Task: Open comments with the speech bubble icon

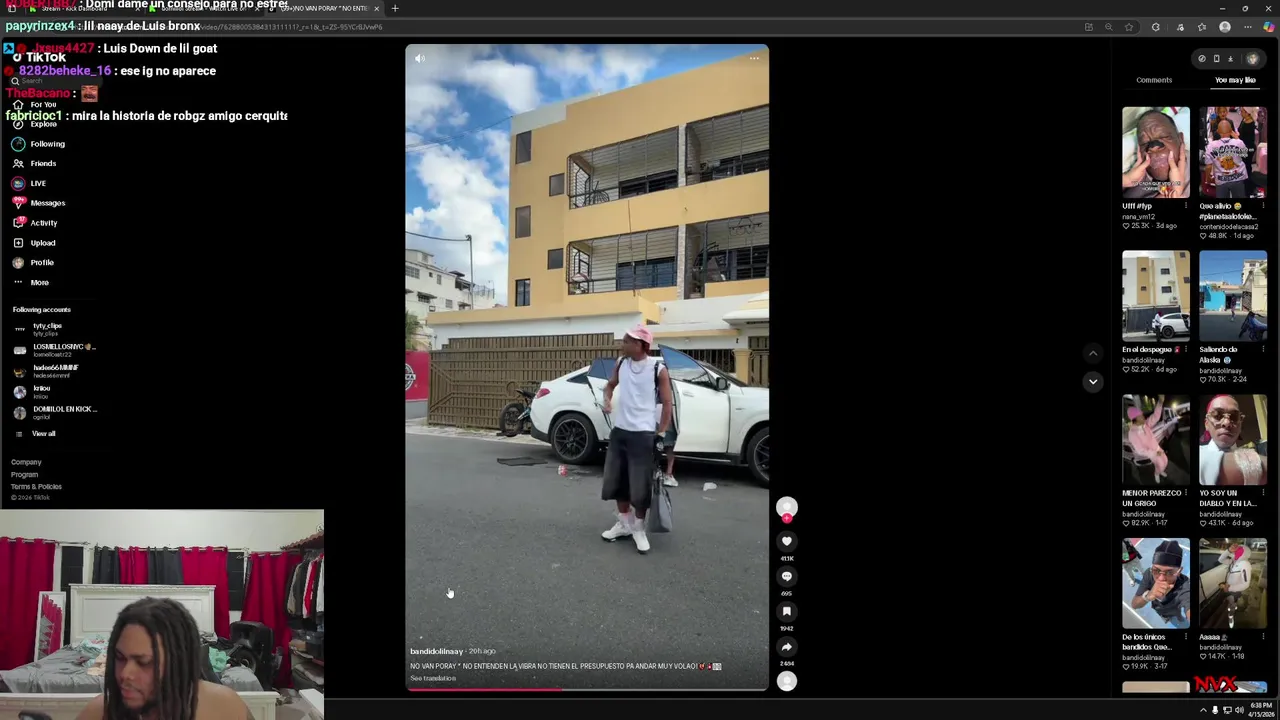Action: pyautogui.click(x=787, y=576)
